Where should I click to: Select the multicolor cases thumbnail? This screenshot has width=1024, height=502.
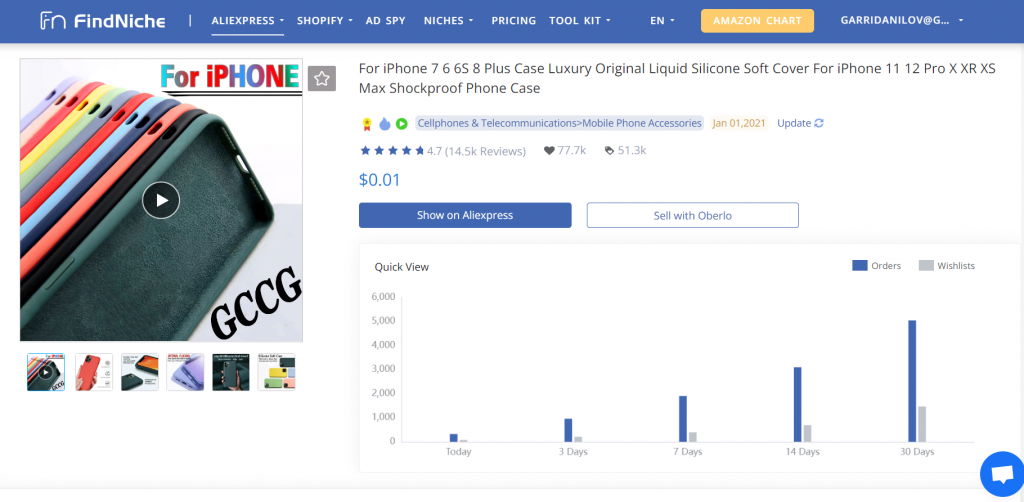coord(276,372)
